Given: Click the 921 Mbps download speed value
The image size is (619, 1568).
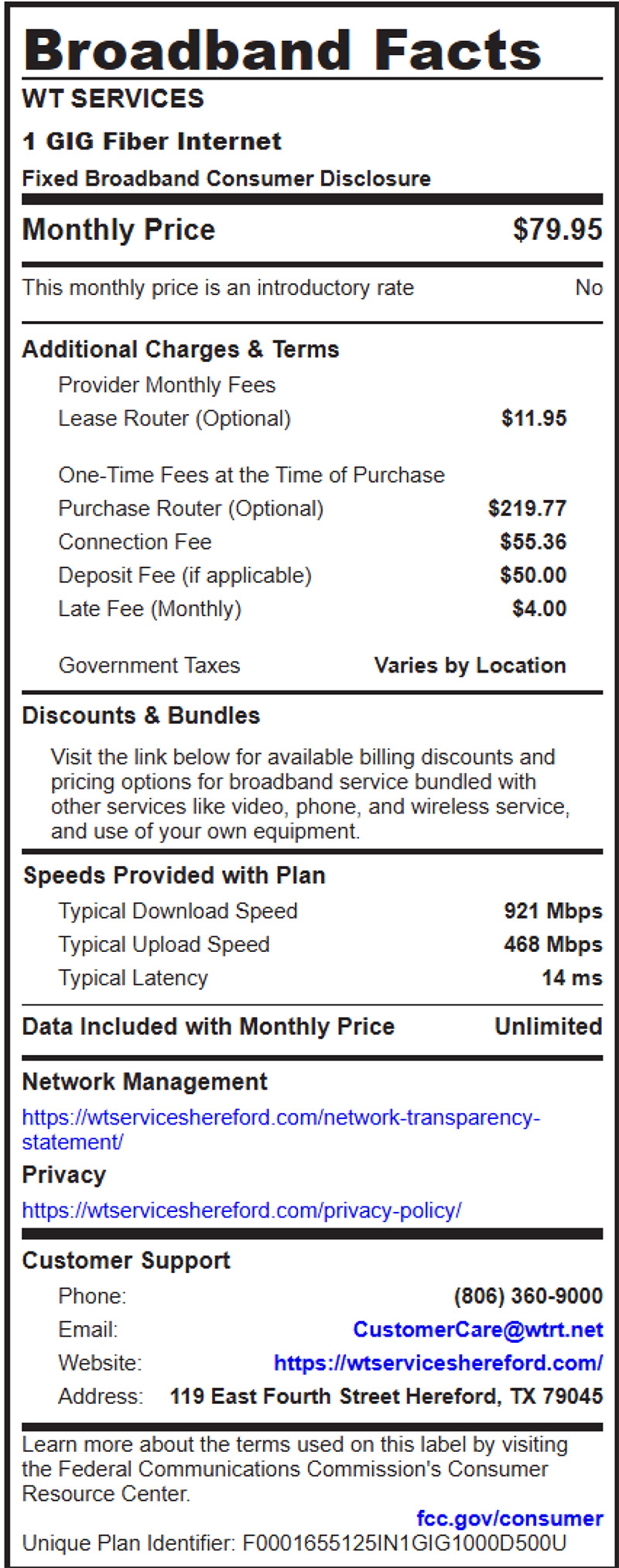Looking at the screenshot, I should (x=552, y=911).
